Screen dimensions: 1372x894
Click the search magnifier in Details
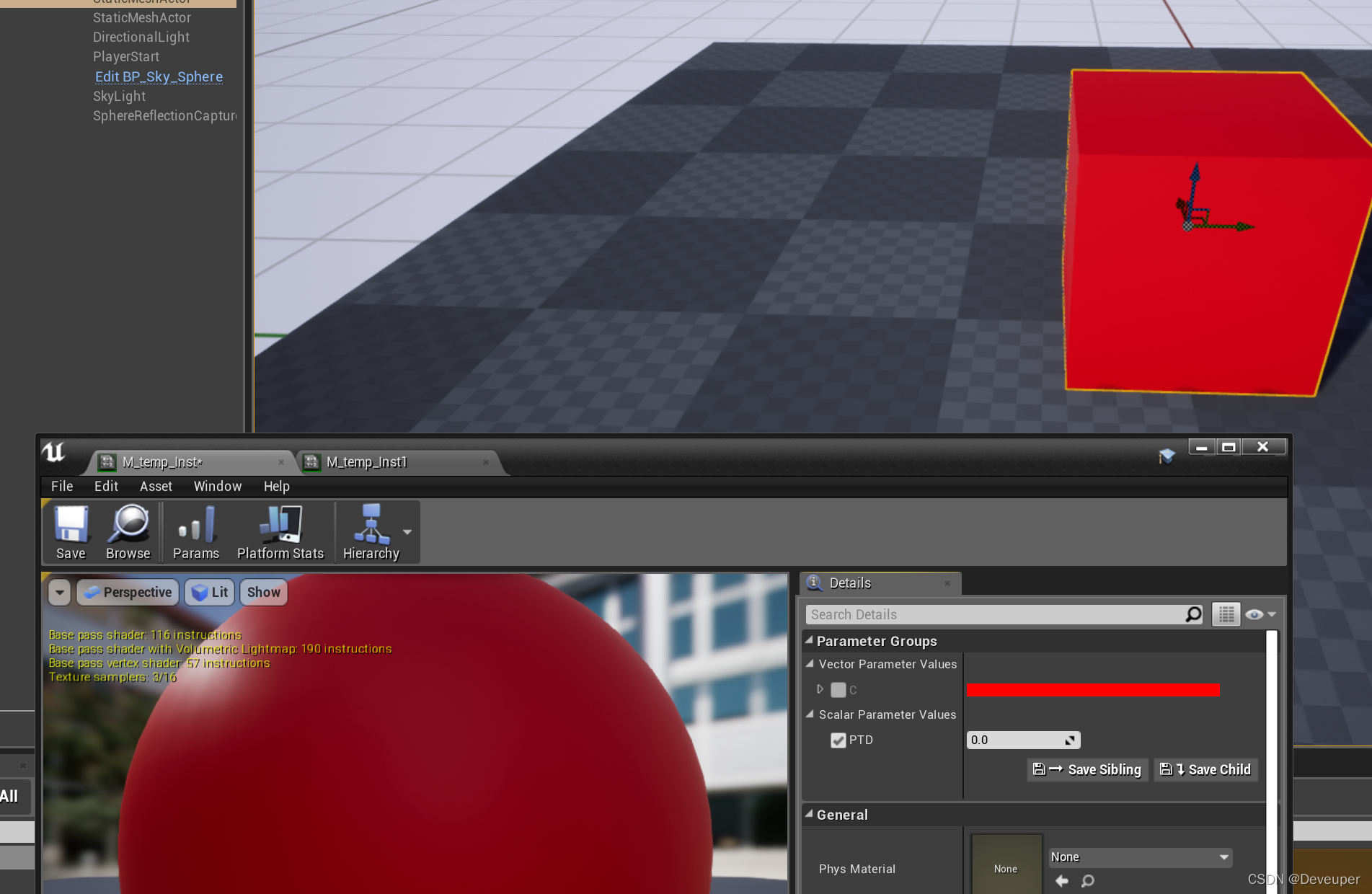point(1193,614)
